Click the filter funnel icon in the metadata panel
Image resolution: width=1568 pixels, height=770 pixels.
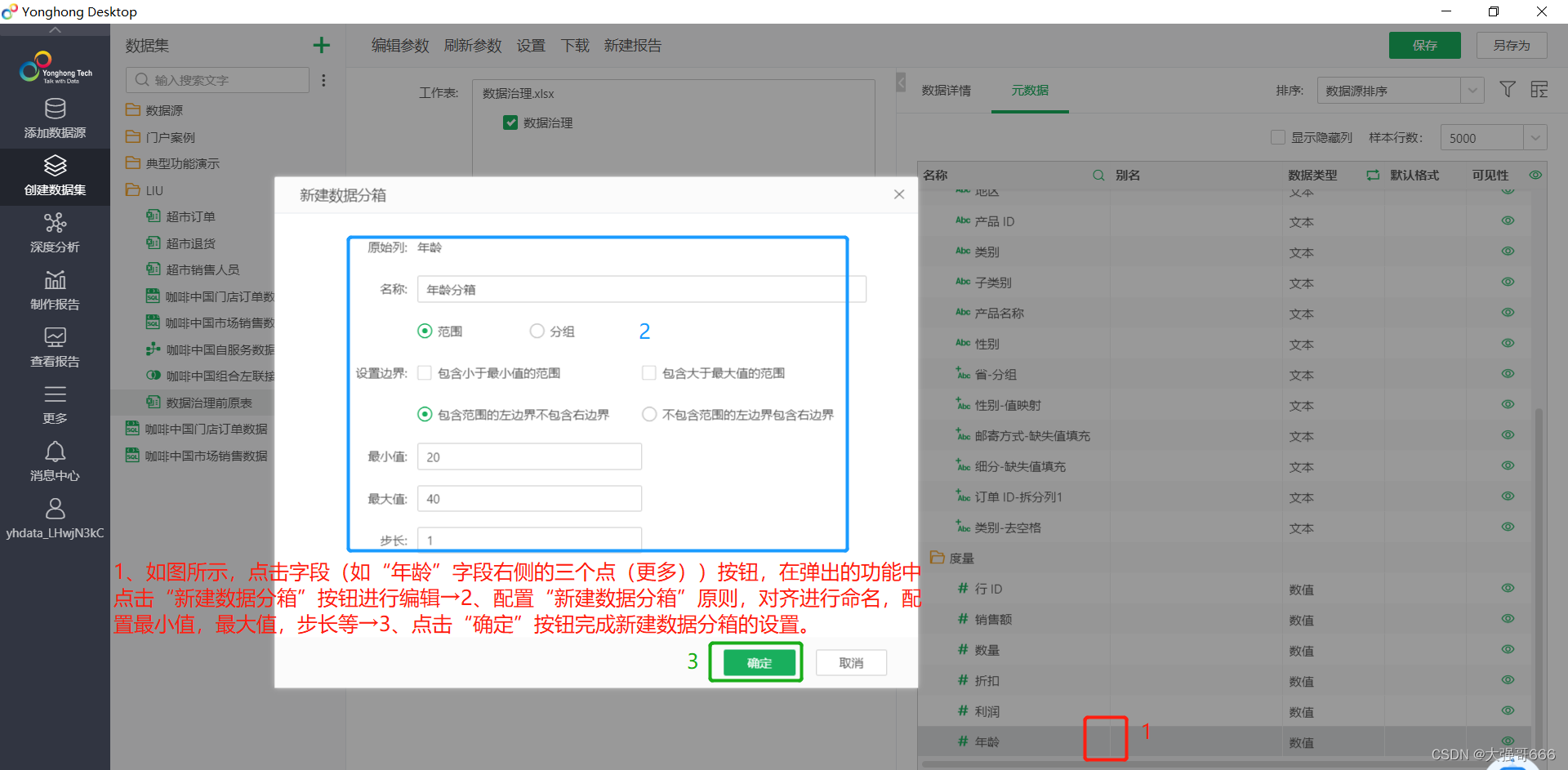[x=1508, y=90]
